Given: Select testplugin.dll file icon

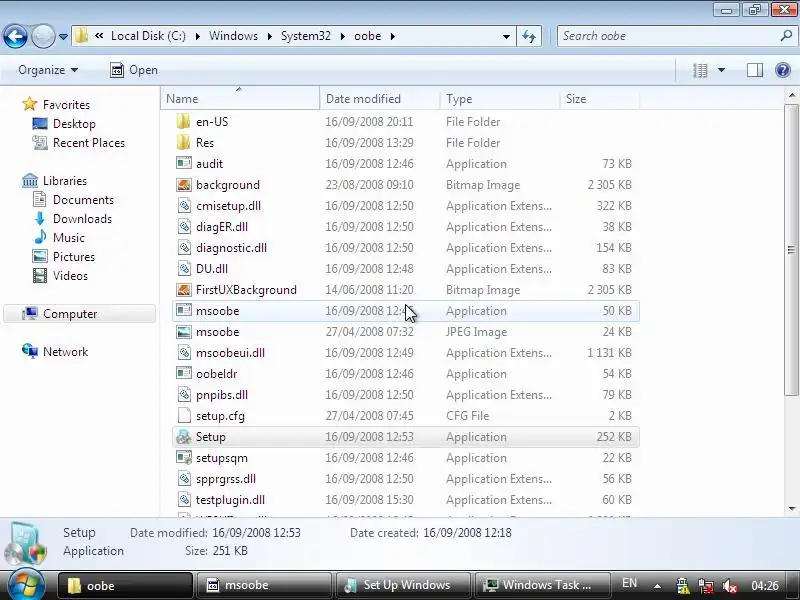Looking at the screenshot, I should (184, 499).
